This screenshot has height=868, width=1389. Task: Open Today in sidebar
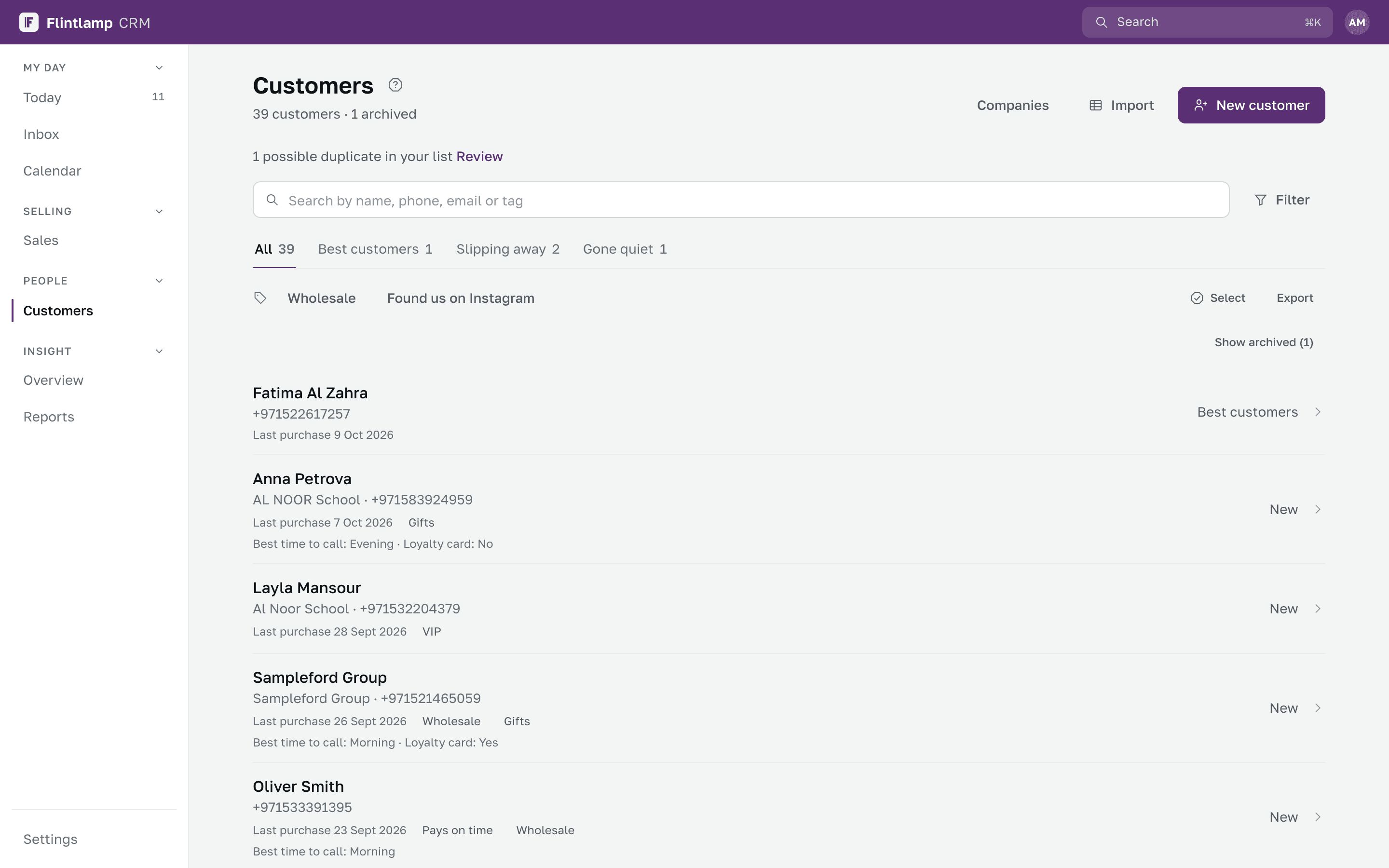(x=94, y=97)
